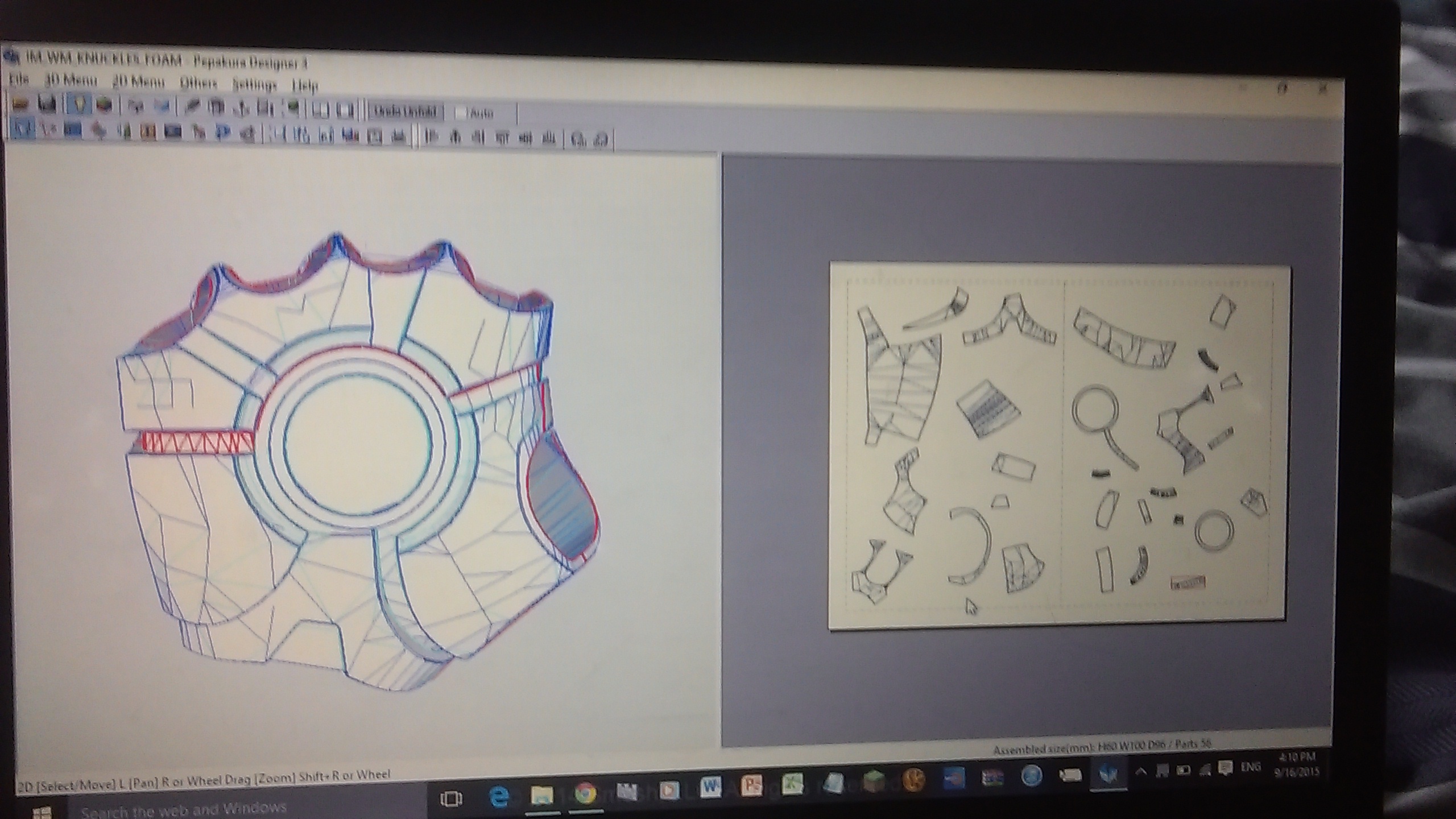1456x819 pixels.
Task: Open the 2D Menu
Action: 138,82
